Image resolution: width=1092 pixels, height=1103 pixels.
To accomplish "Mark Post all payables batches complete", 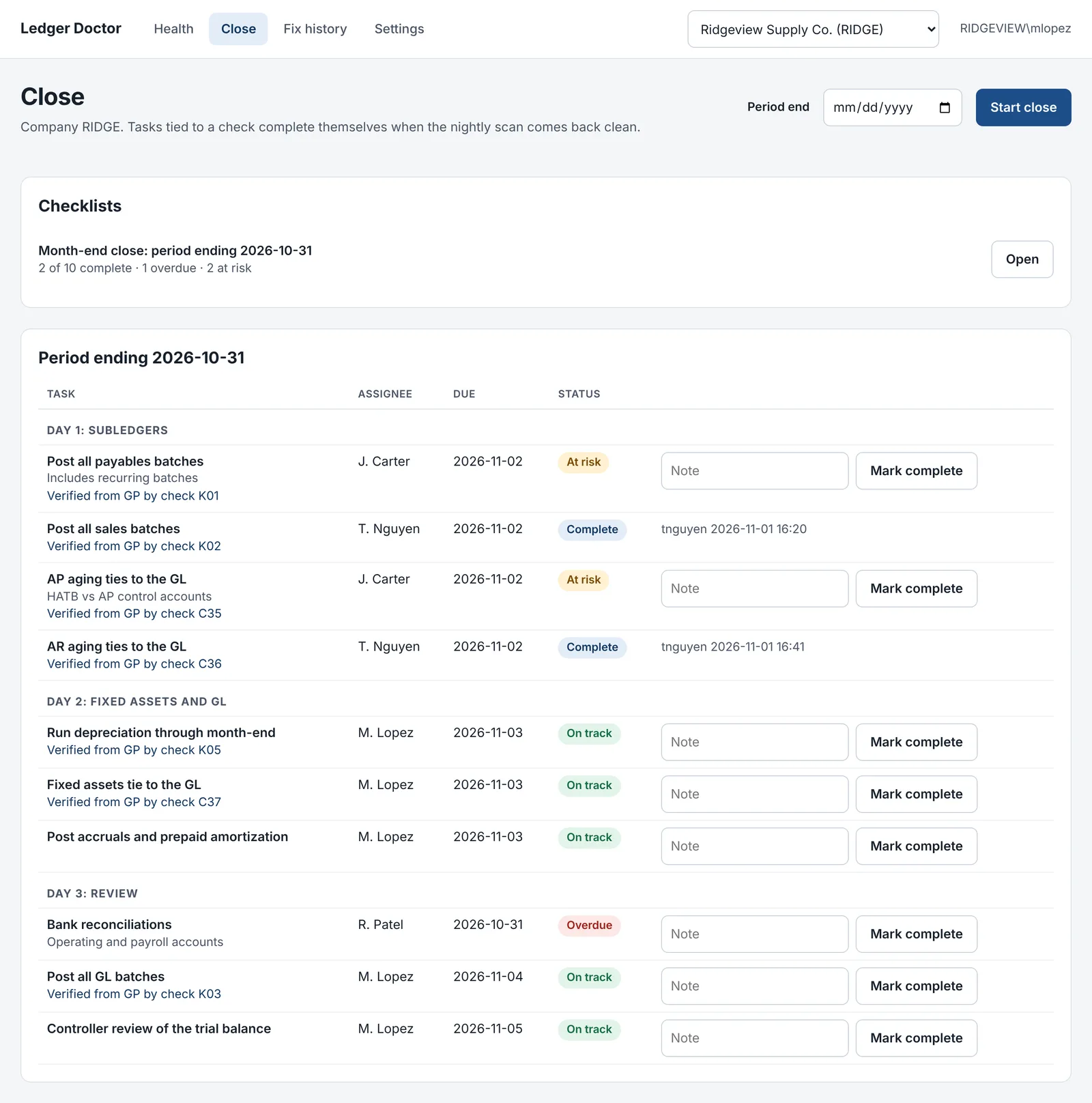I will pos(916,471).
